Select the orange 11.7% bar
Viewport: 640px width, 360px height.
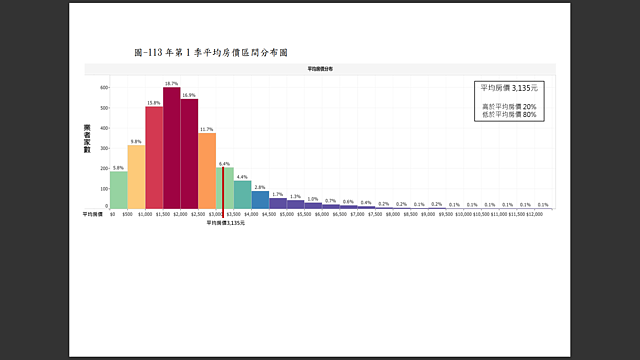[207, 171]
